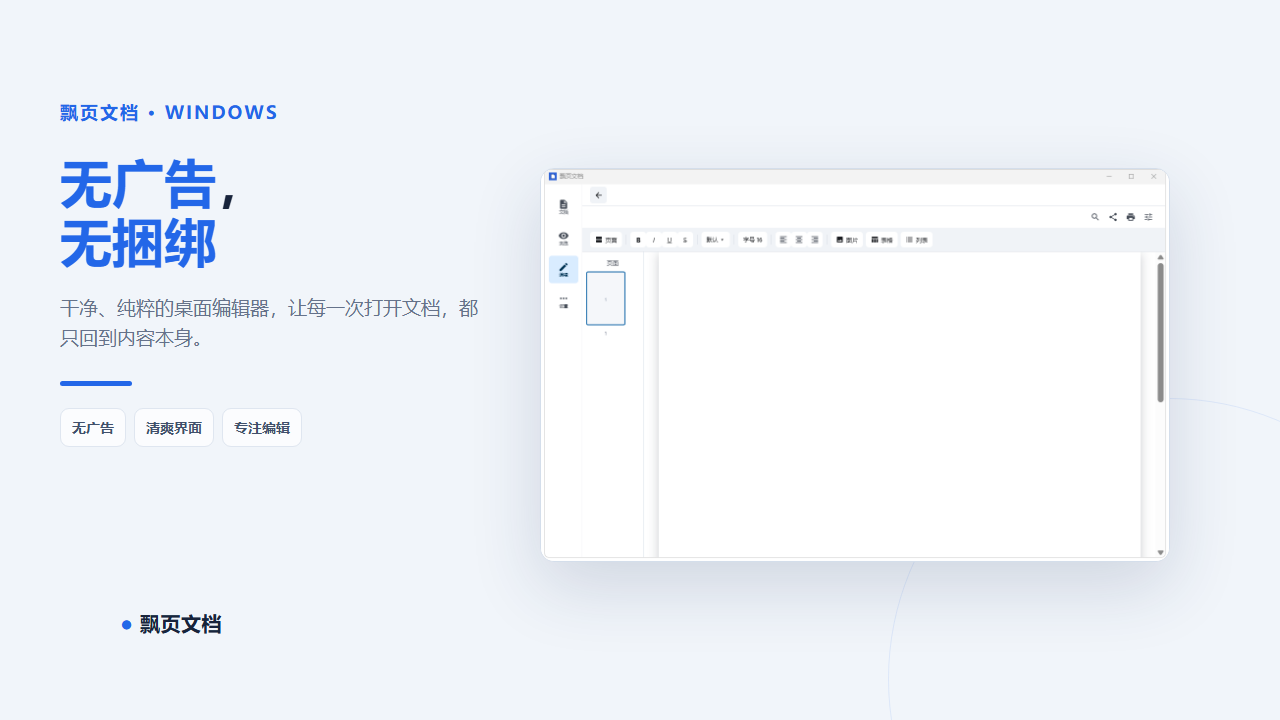Maximize the app window

pyautogui.click(x=1131, y=176)
